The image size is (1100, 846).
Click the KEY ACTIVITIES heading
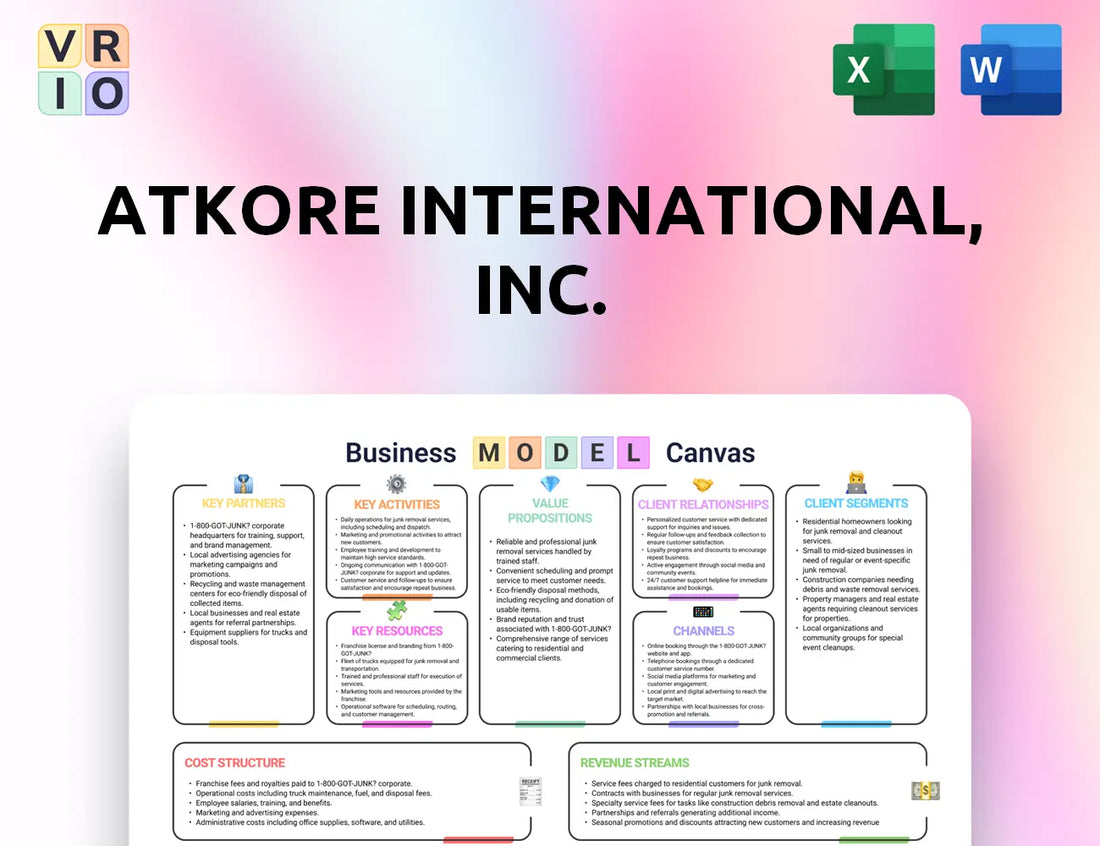point(396,505)
